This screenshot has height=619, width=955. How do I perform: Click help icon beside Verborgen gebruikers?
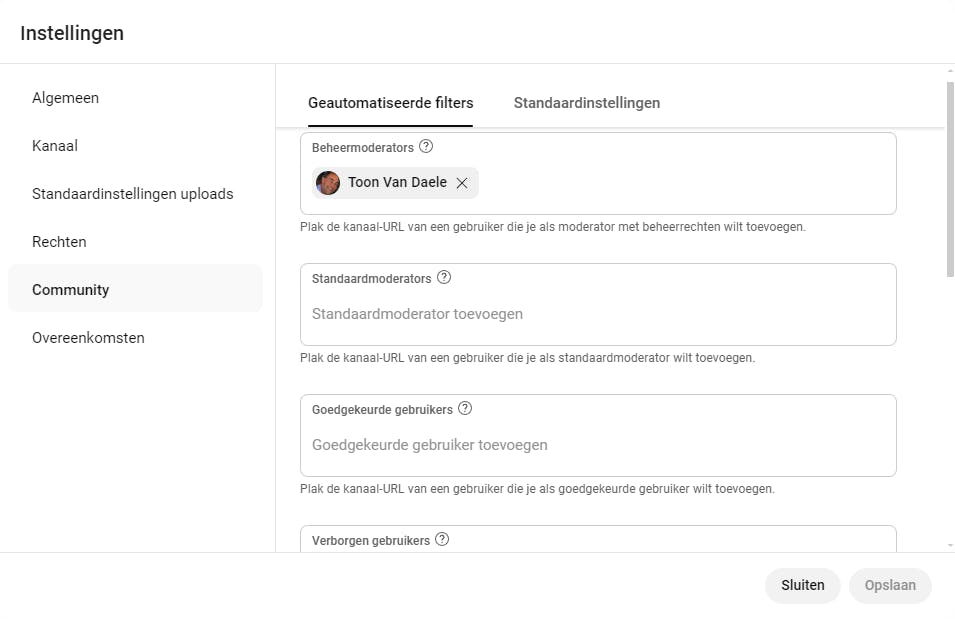442,540
